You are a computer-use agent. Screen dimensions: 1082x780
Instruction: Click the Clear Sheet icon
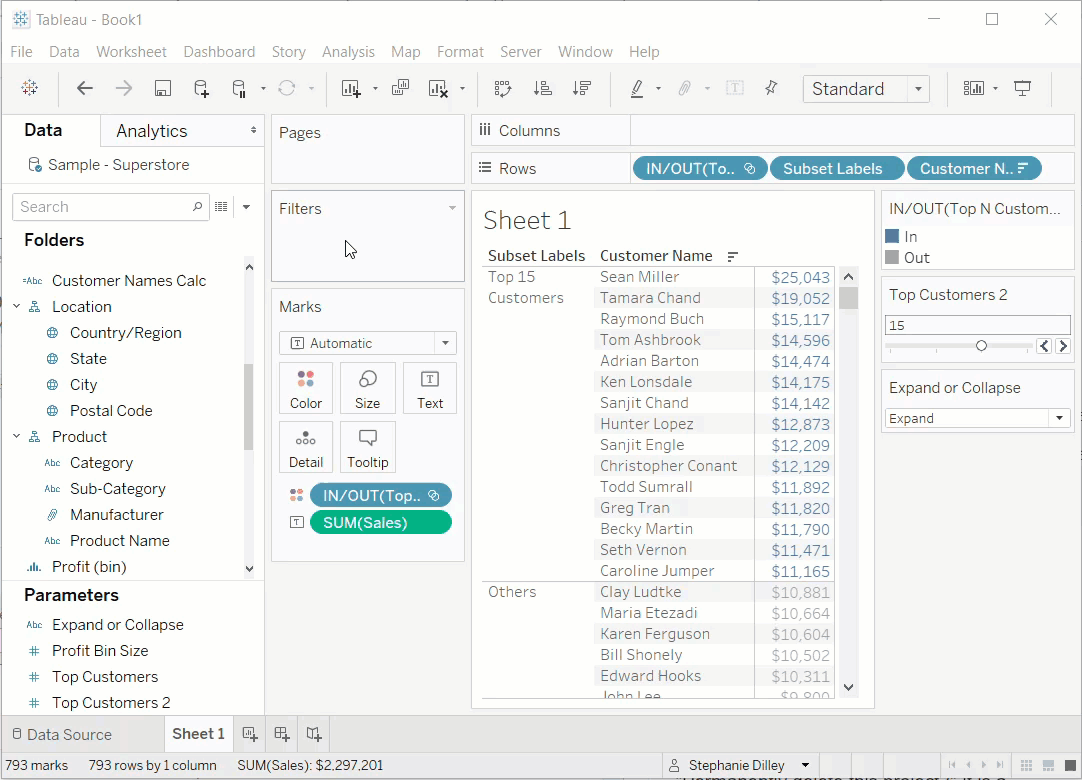click(x=438, y=88)
